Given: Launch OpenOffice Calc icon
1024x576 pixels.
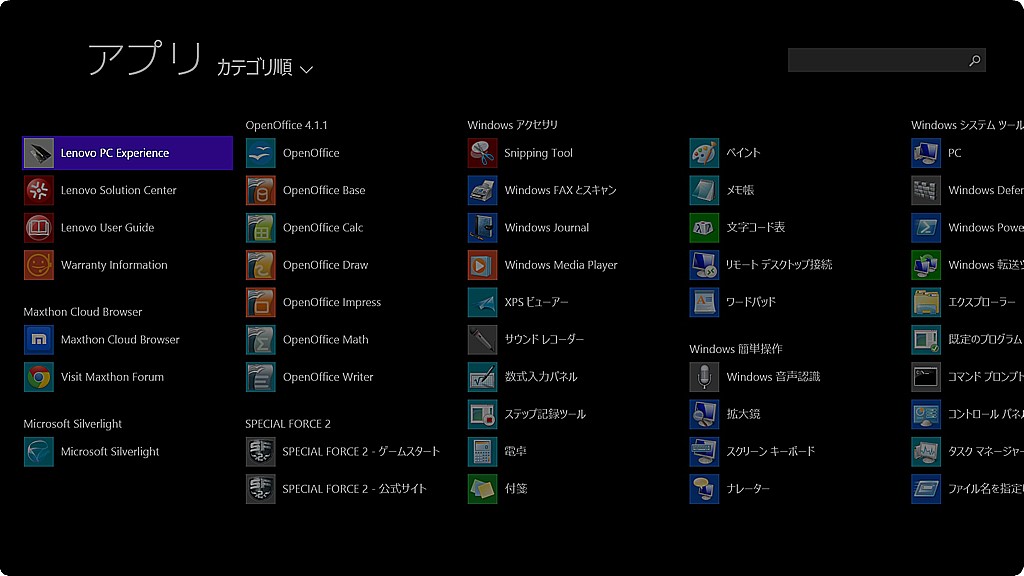Looking at the screenshot, I should click(260, 228).
